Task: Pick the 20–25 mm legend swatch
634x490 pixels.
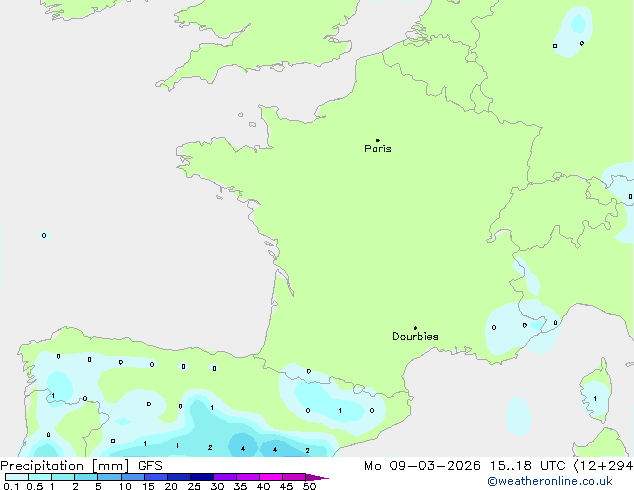Action: click(x=179, y=477)
